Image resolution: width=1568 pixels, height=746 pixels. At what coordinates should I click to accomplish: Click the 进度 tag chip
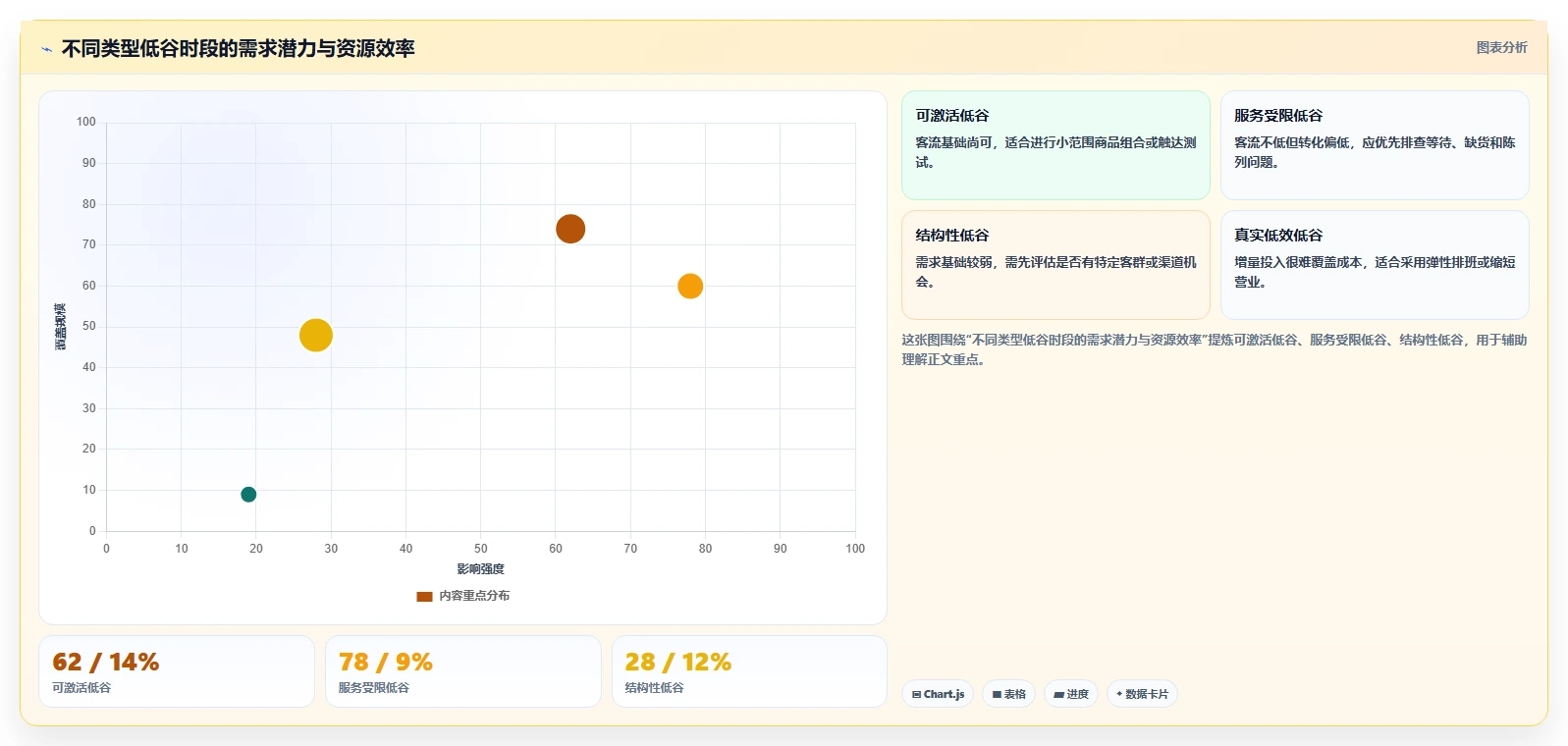[1071, 694]
